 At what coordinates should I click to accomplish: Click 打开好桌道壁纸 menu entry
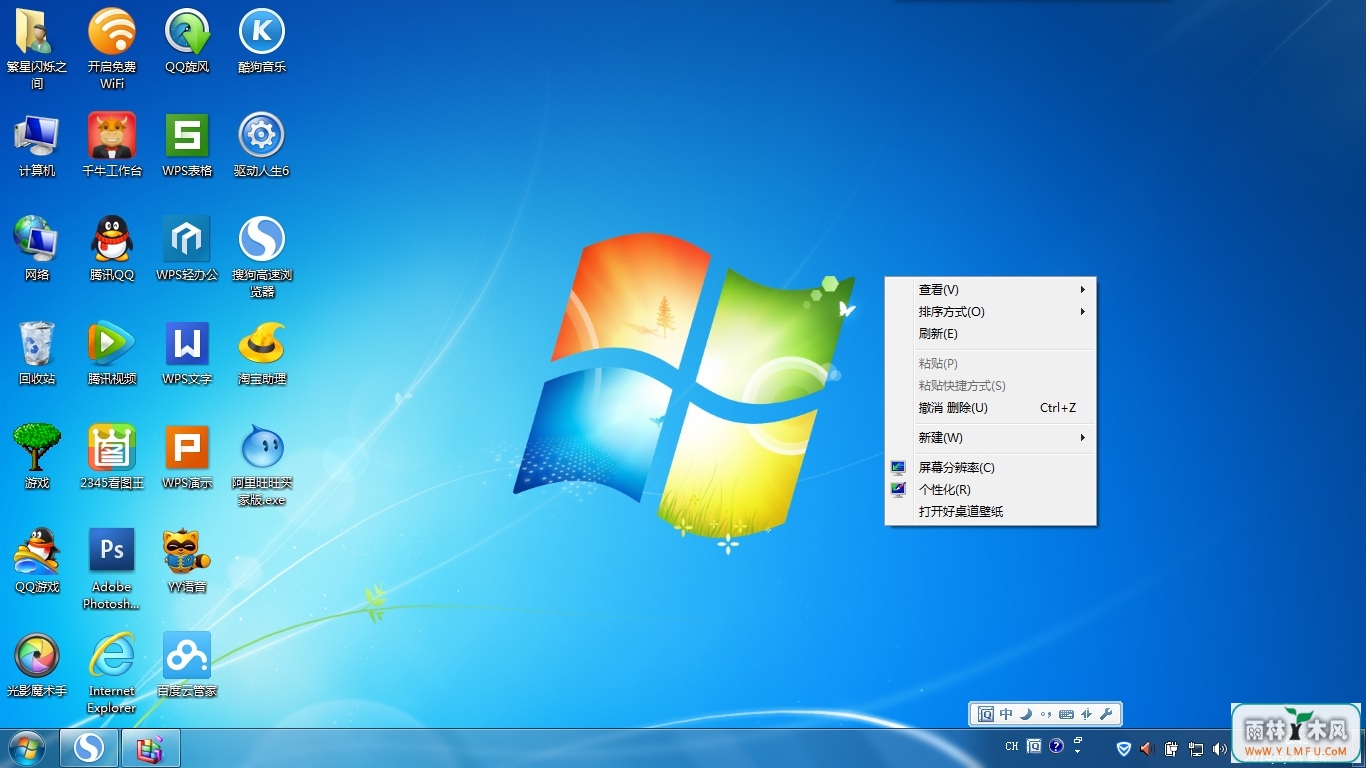tap(990, 512)
